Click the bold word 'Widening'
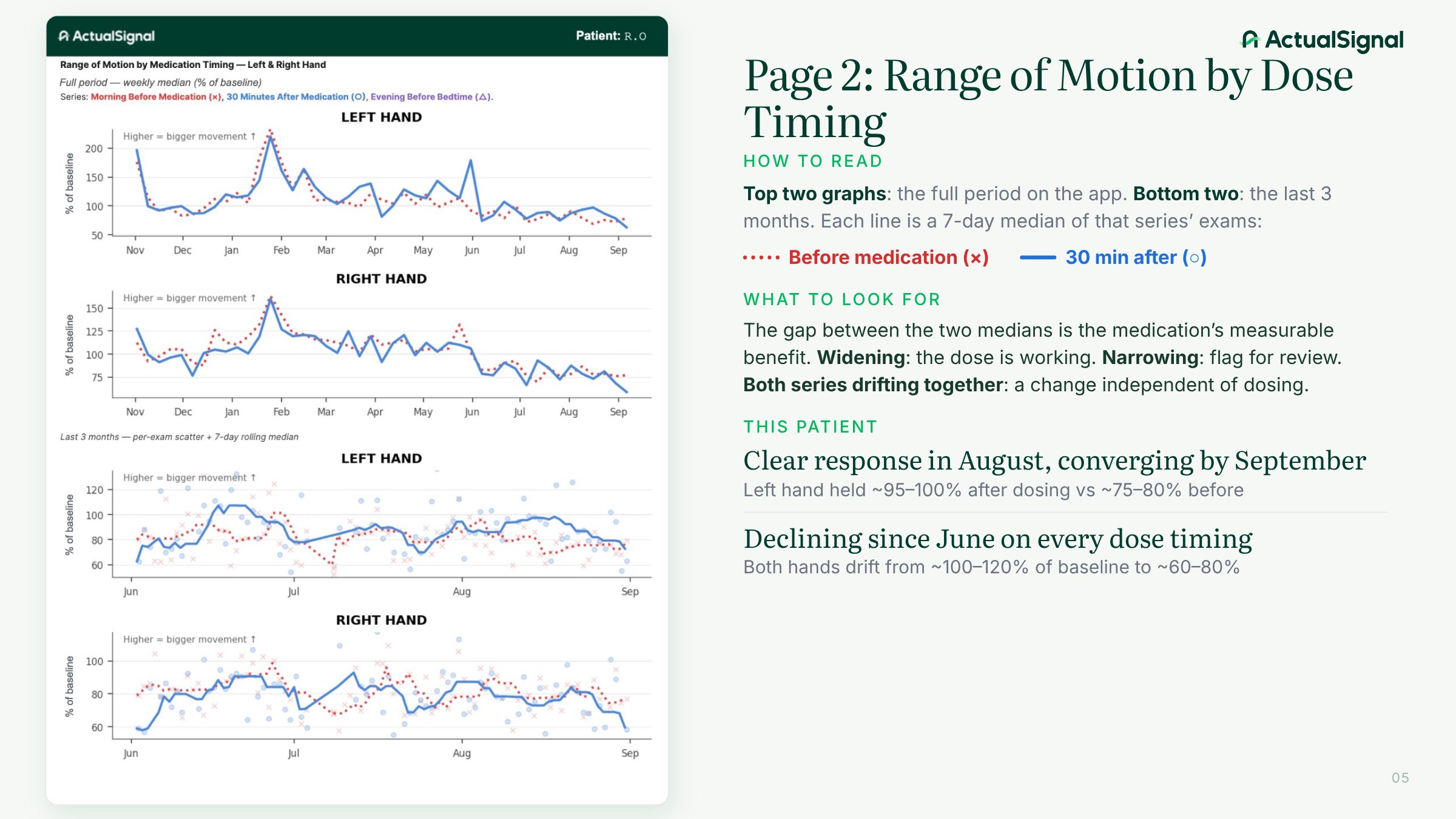Screen dimensions: 1456x819 click(x=861, y=358)
